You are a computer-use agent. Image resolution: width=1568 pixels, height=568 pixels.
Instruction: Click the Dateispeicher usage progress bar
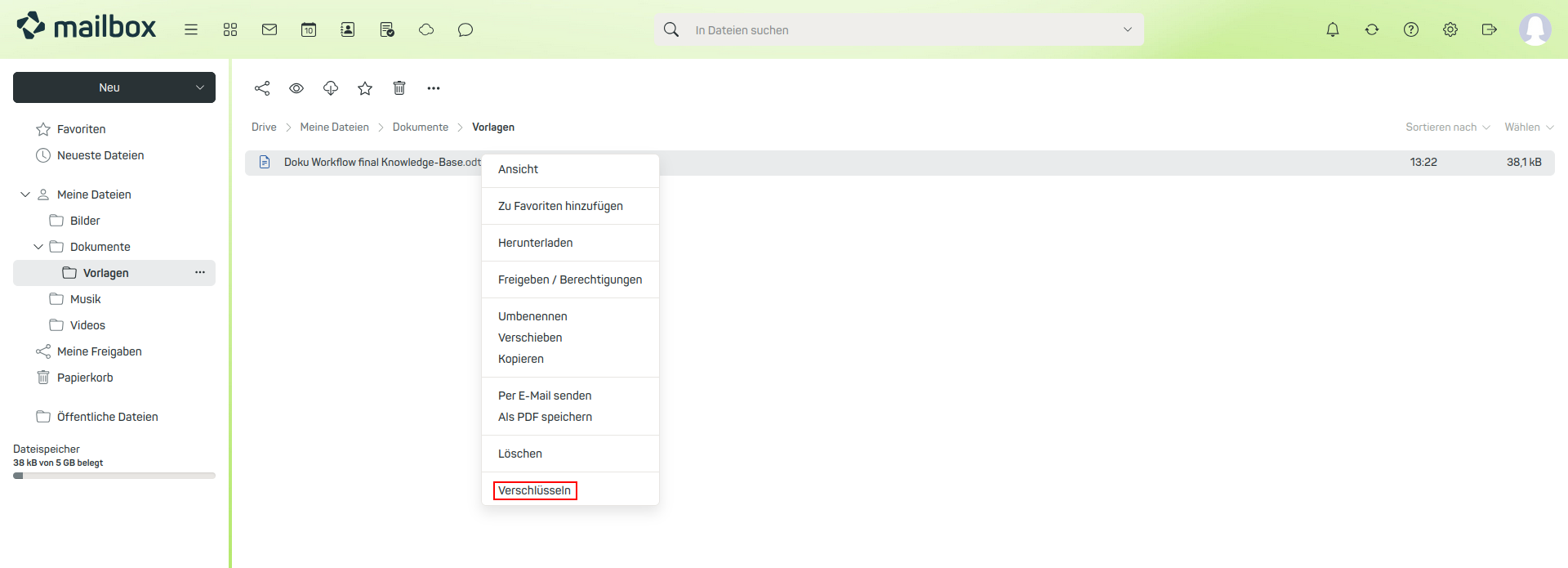(114, 476)
